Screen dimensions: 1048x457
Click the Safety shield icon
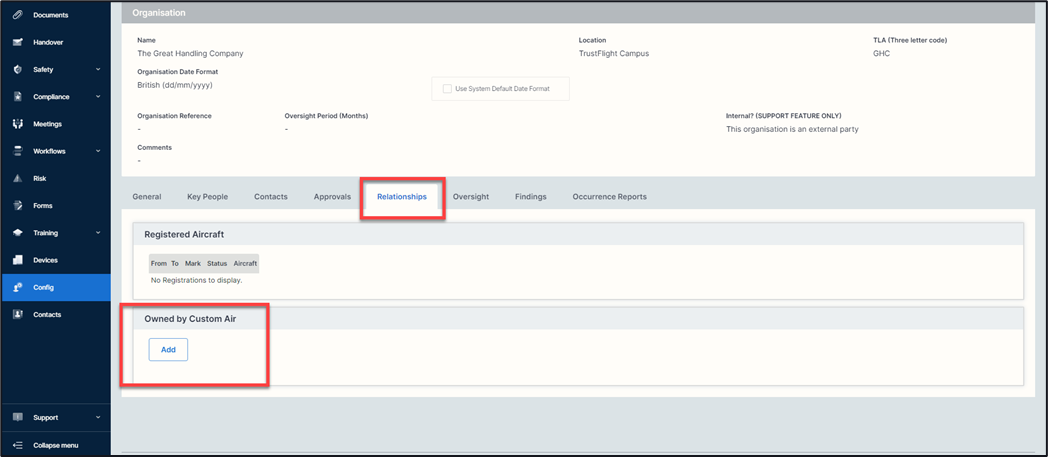pos(17,70)
